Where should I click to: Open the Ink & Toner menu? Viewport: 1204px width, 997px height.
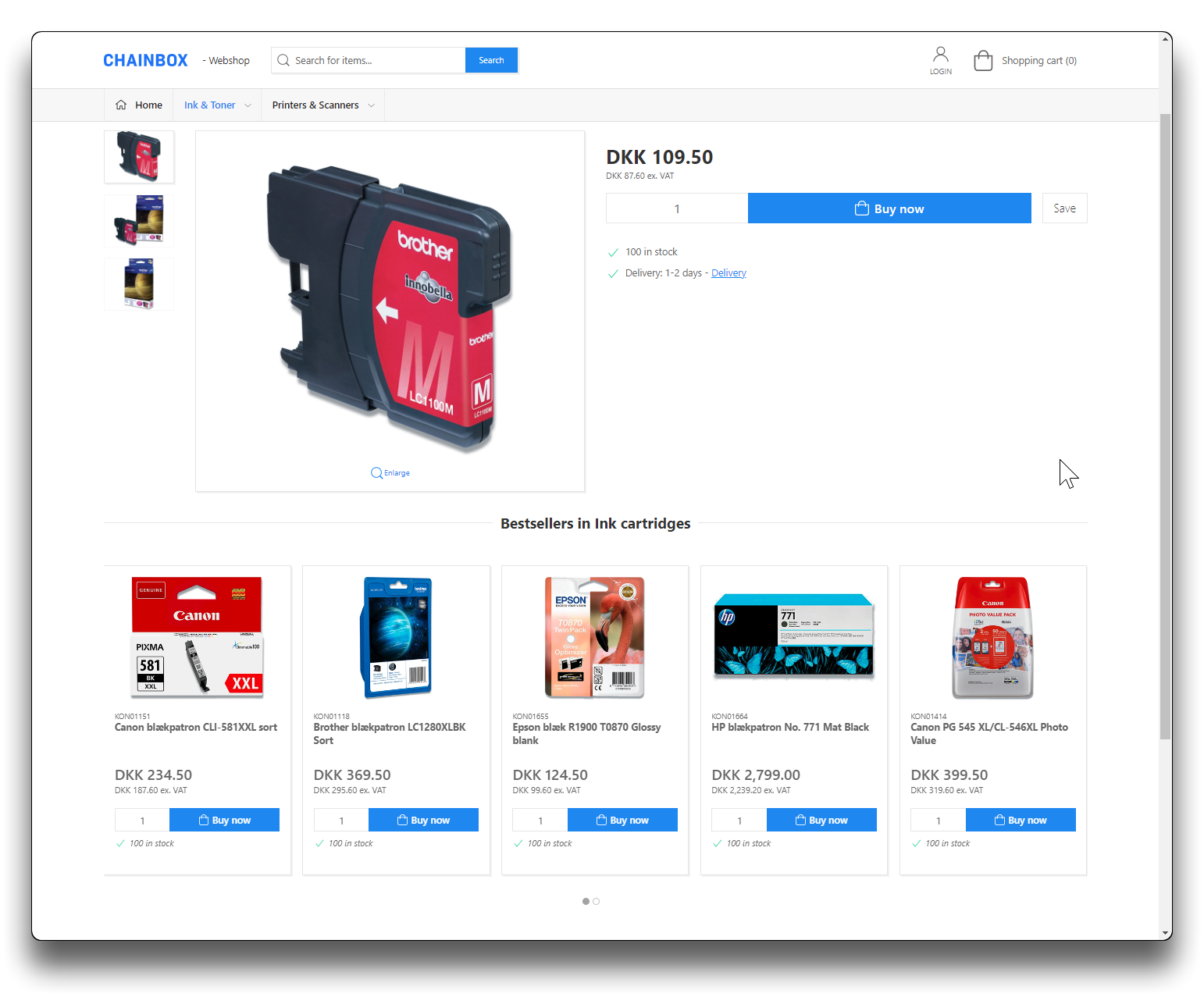pos(209,105)
